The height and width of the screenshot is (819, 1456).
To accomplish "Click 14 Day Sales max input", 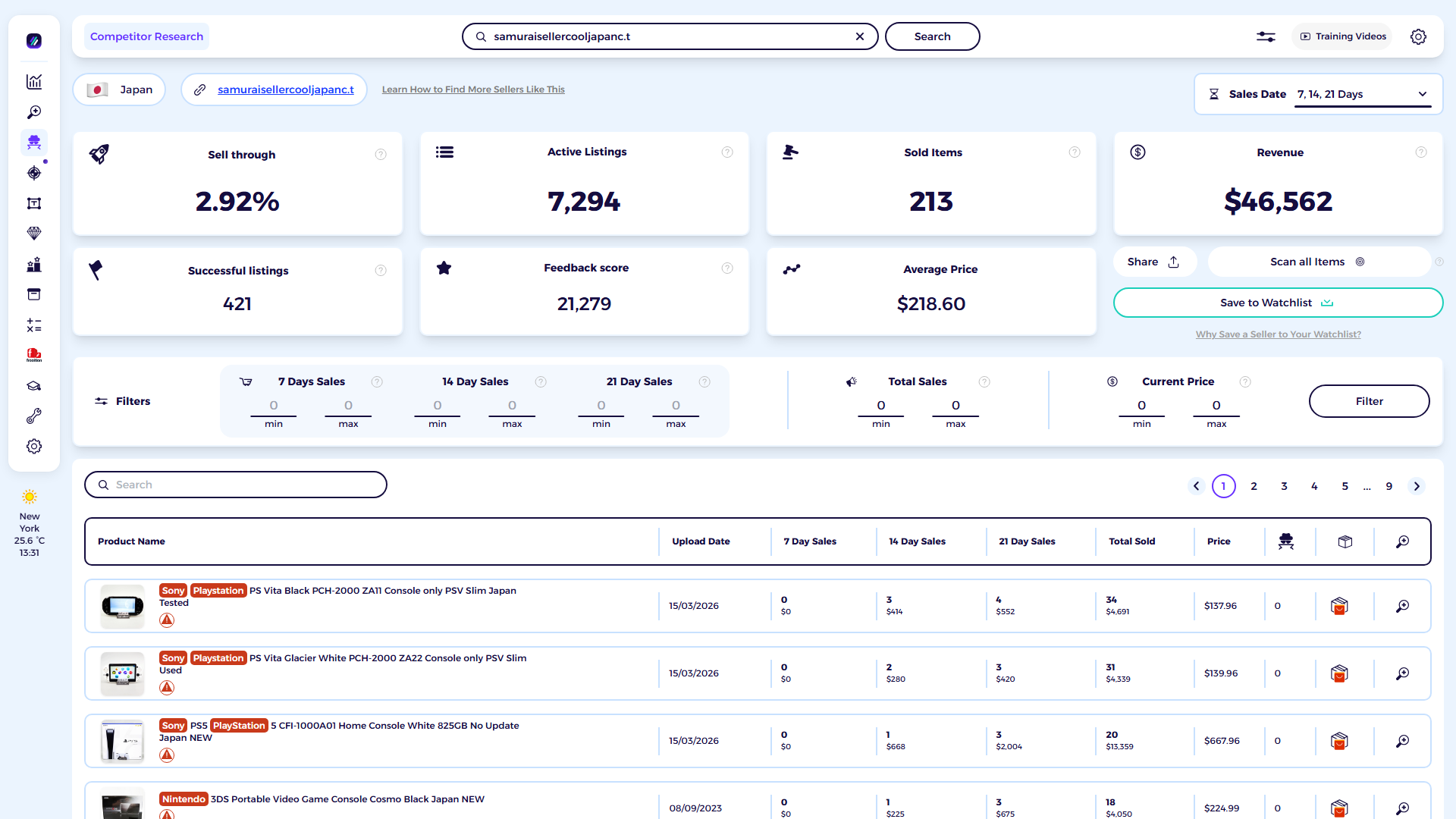I will [x=512, y=406].
